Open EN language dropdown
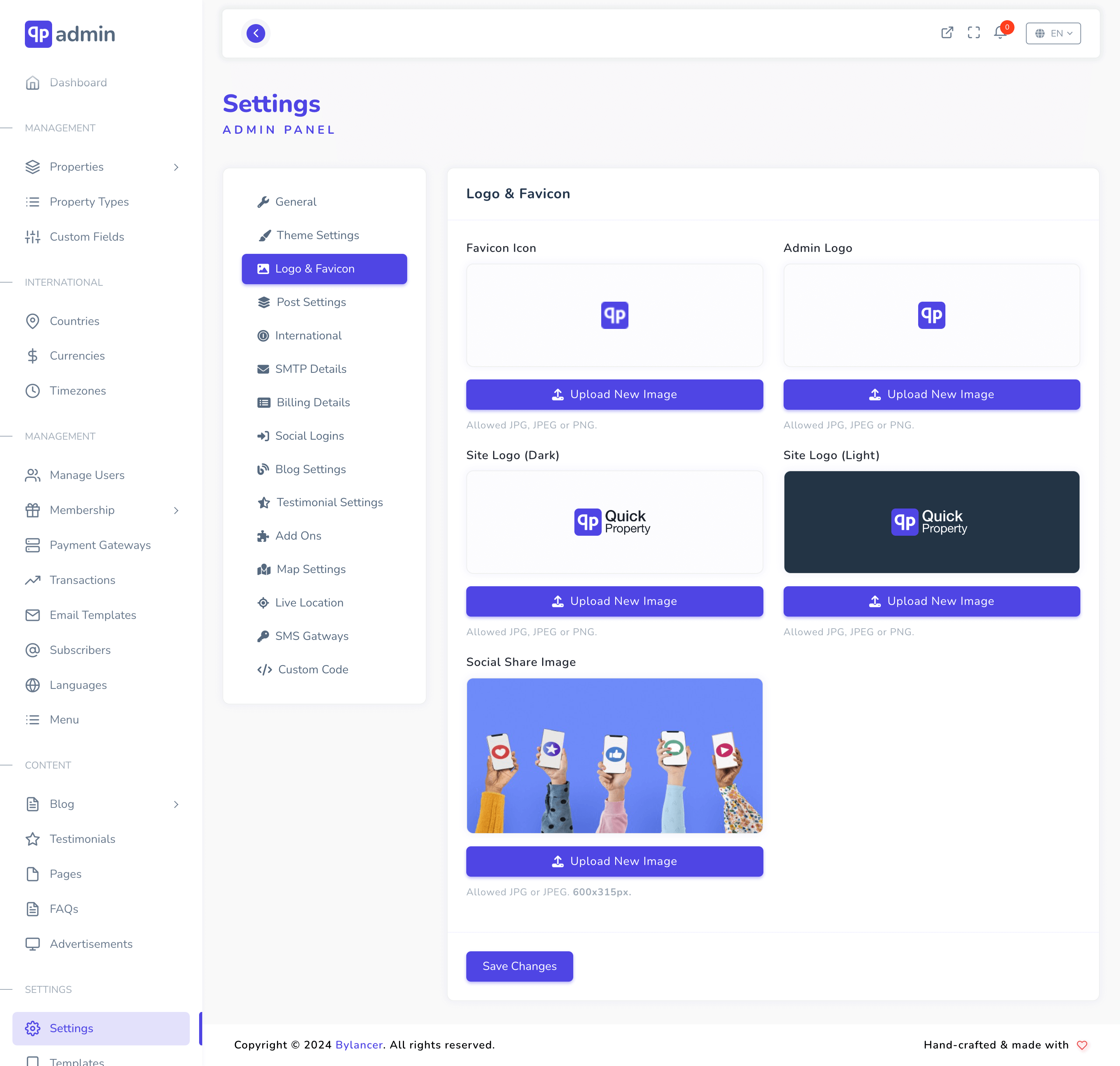Screen dimensions: 1120x1066 1053,33
